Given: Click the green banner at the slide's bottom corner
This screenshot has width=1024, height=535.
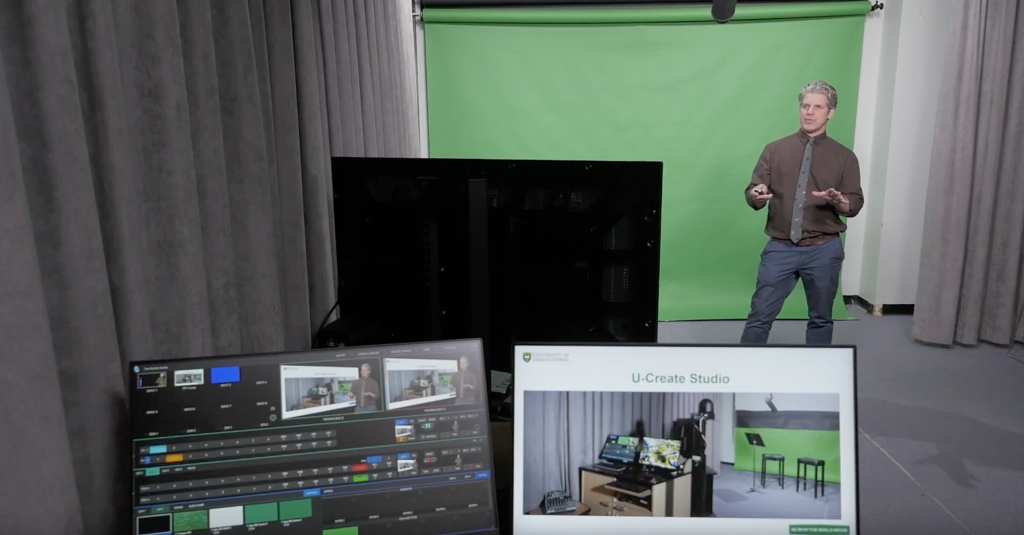Looking at the screenshot, I should pos(820,529).
